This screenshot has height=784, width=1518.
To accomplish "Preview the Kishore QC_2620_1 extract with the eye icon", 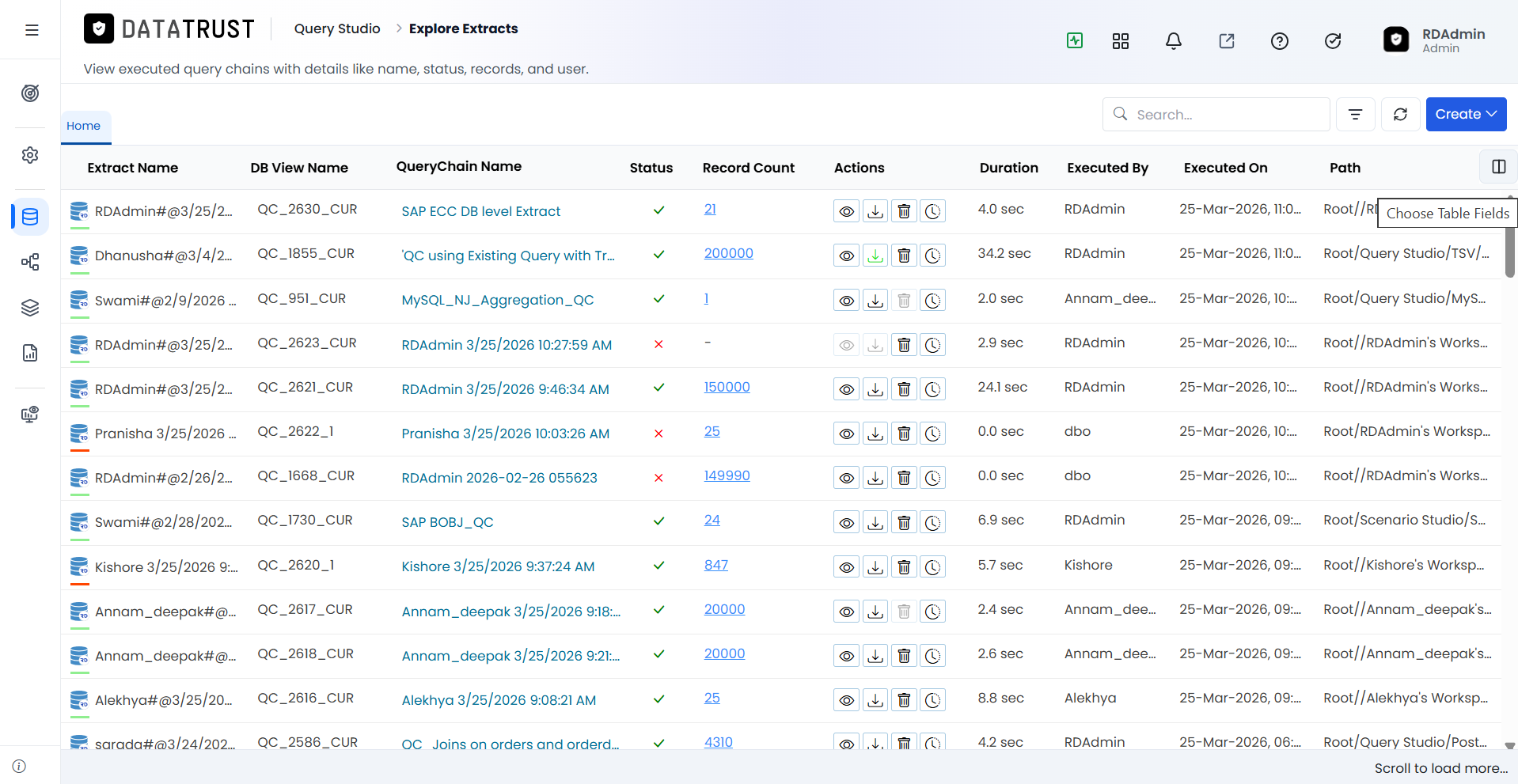I will point(847,567).
